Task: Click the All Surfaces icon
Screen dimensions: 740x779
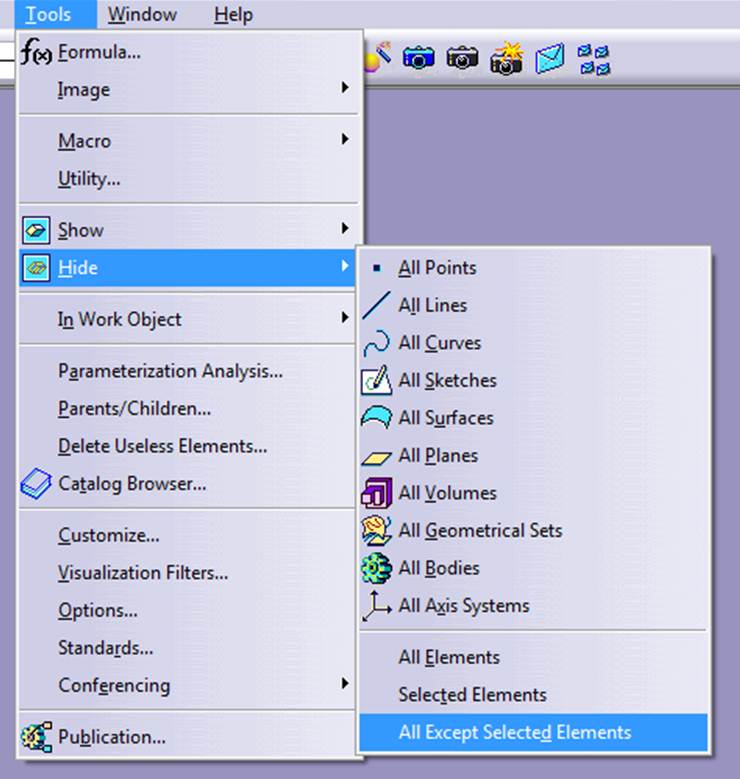Action: tap(376, 417)
